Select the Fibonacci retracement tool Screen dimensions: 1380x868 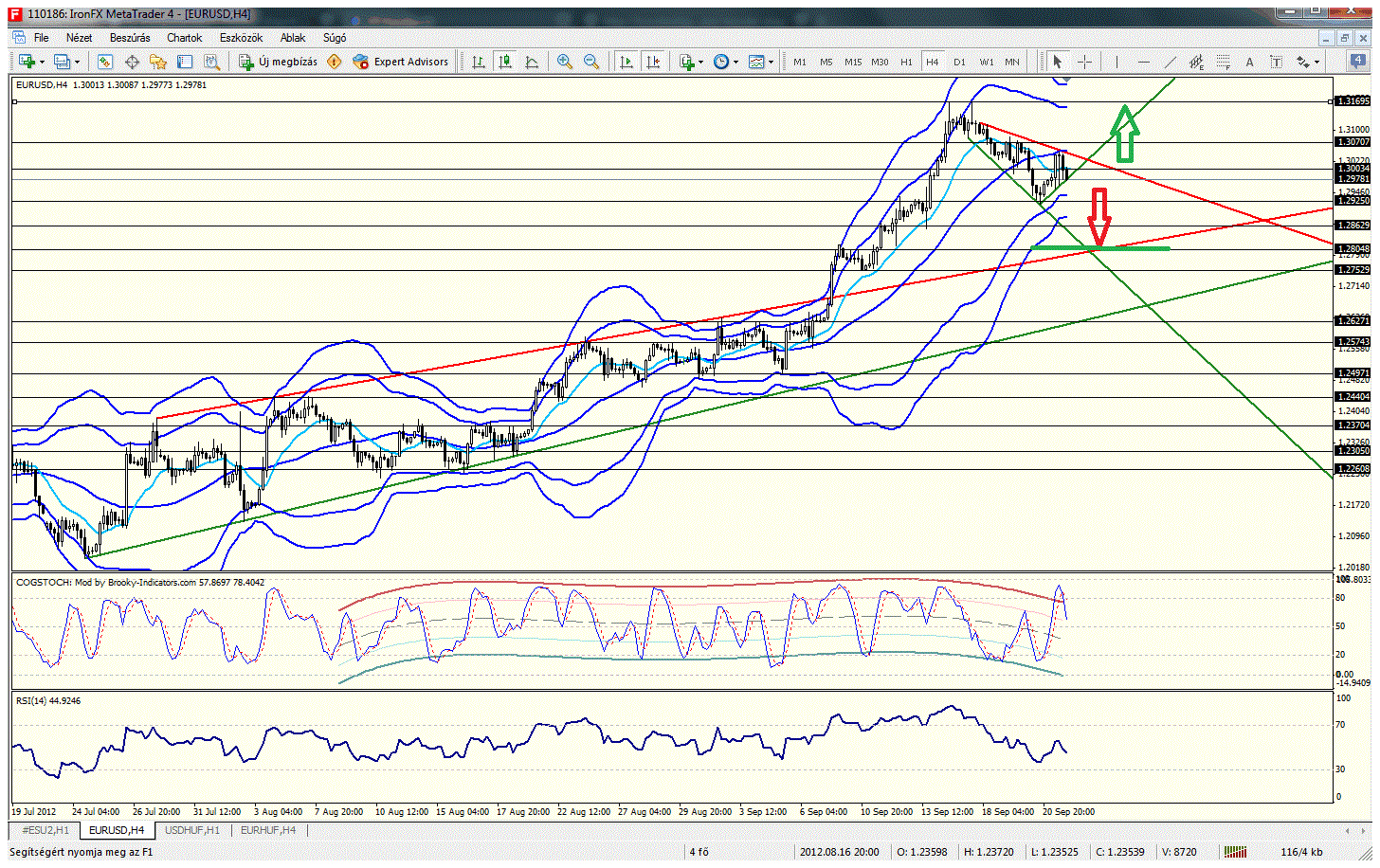click(1224, 62)
